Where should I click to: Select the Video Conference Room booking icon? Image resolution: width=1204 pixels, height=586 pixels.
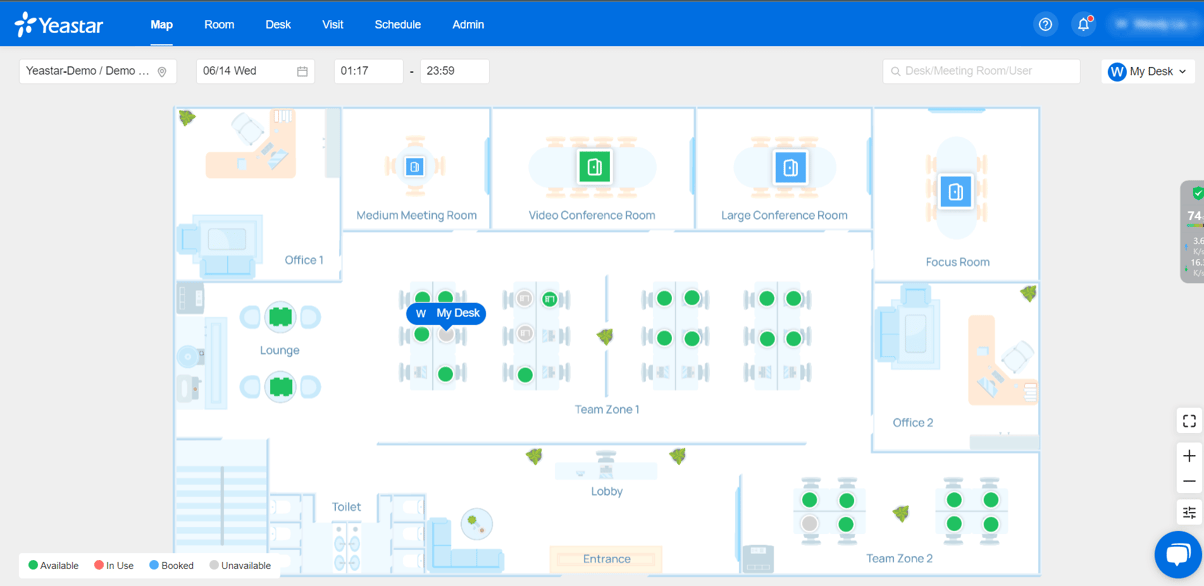click(x=594, y=166)
